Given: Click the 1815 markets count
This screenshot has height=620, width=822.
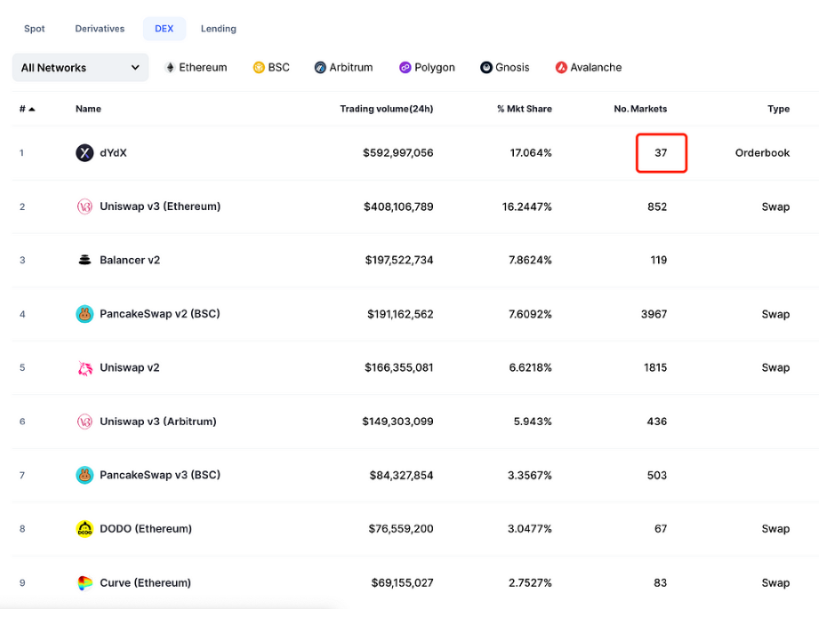Looking at the screenshot, I should click(655, 368).
